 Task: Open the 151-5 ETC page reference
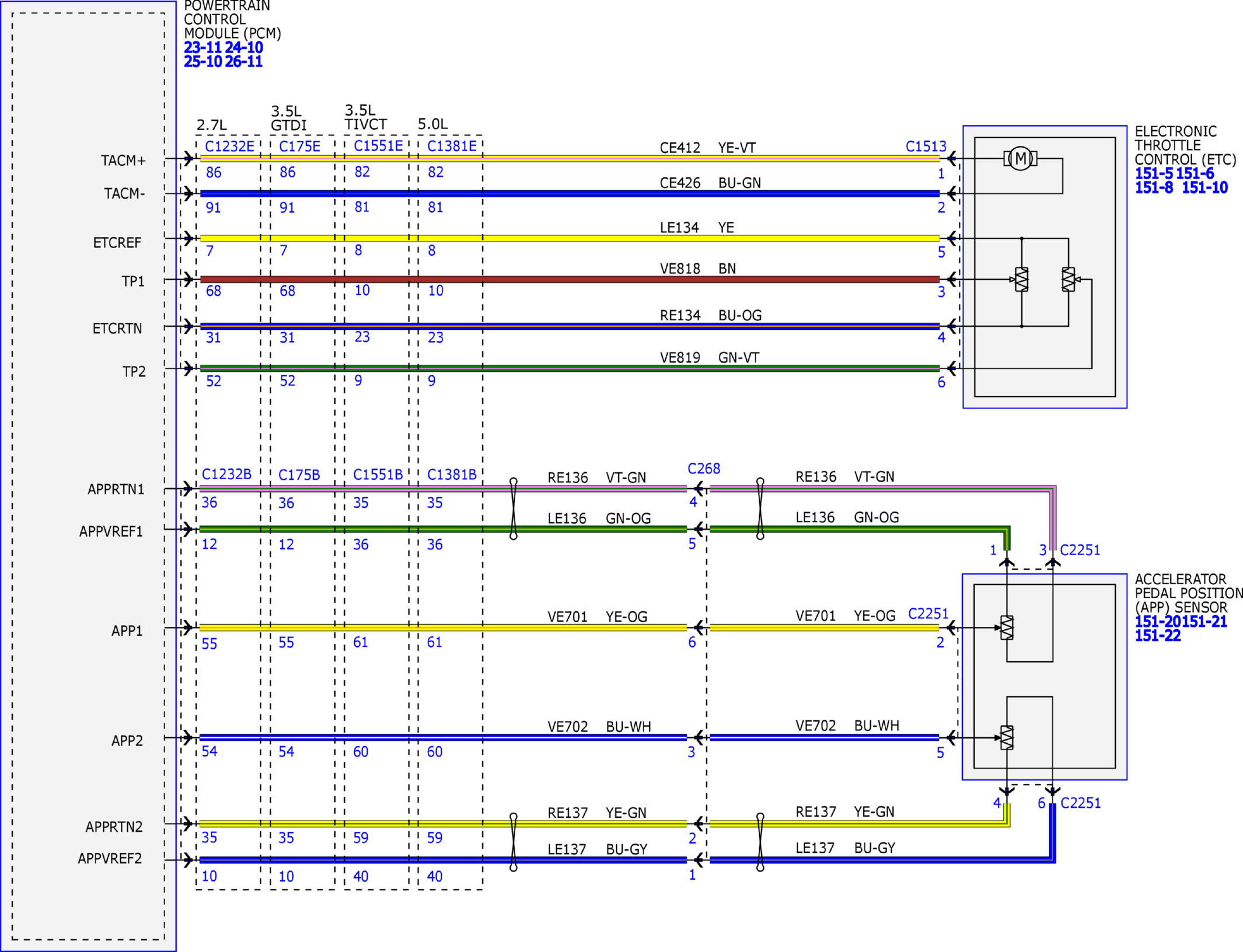[1153, 173]
